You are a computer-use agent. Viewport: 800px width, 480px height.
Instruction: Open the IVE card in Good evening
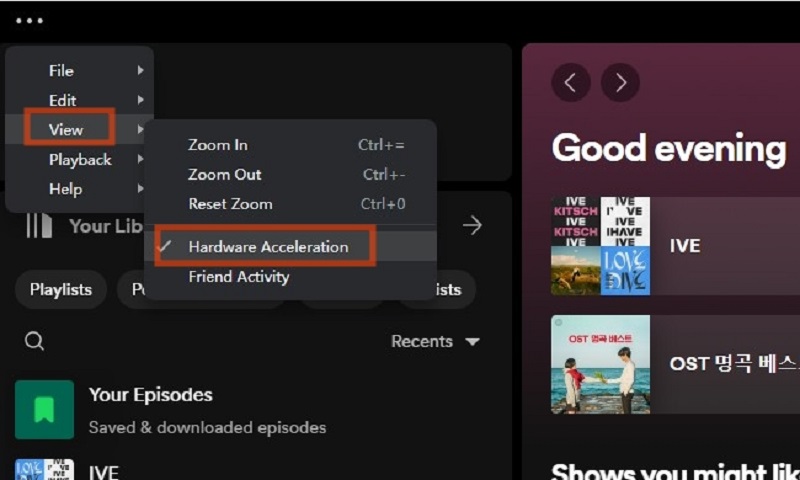676,246
